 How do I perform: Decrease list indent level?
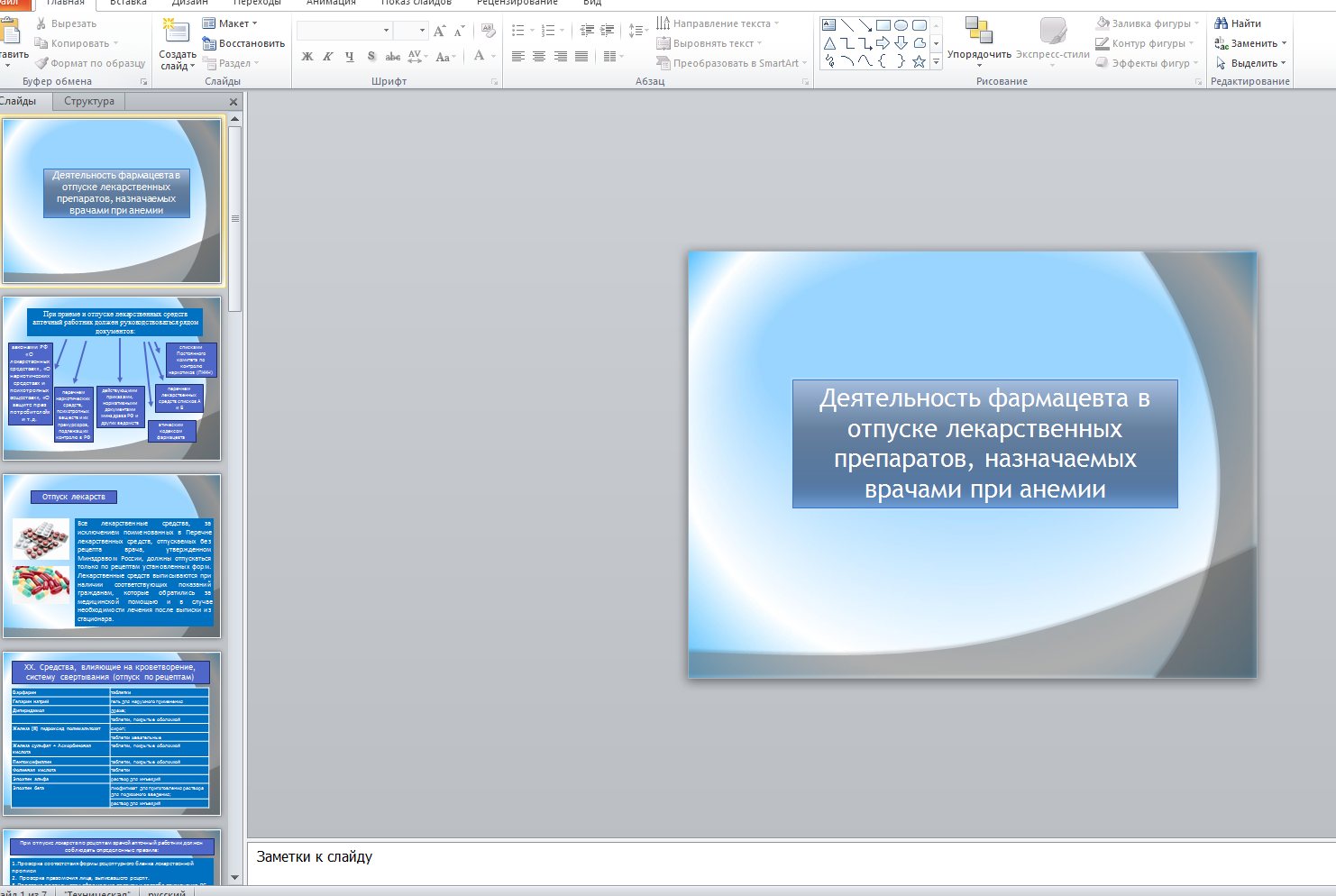coord(588,31)
